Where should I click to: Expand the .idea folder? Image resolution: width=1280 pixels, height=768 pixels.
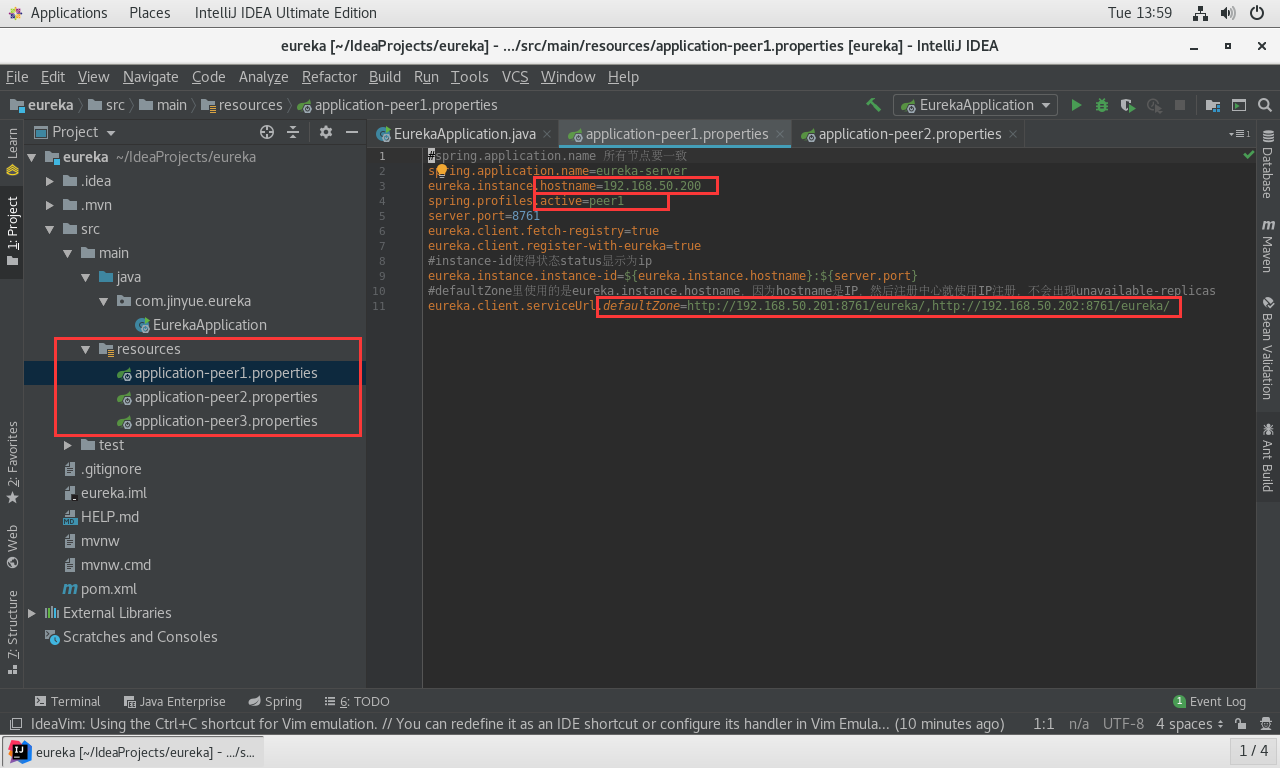click(50, 181)
